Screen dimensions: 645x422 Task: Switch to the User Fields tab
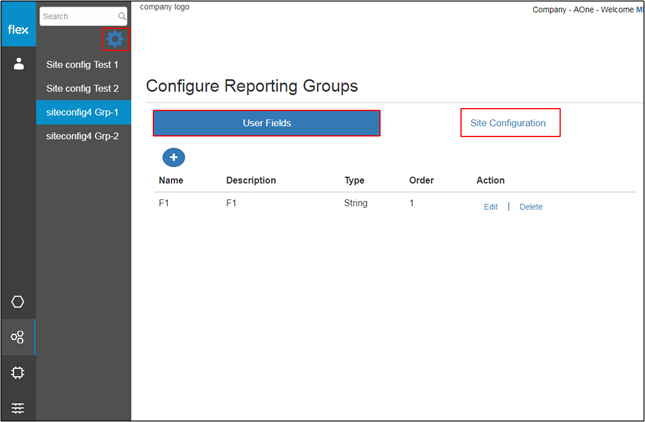[x=267, y=123]
